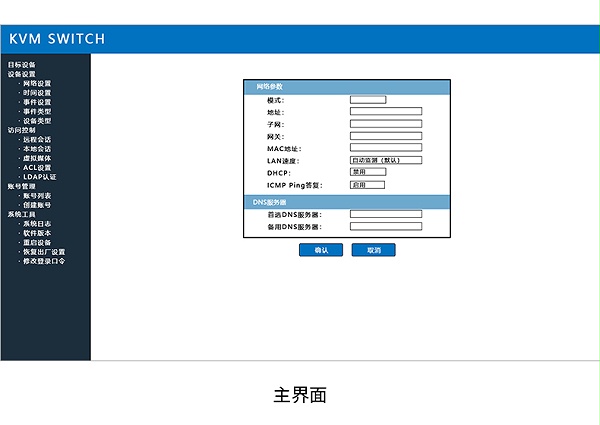Select the 系统工具 sidebar section
600x425 pixels.
coord(21,214)
